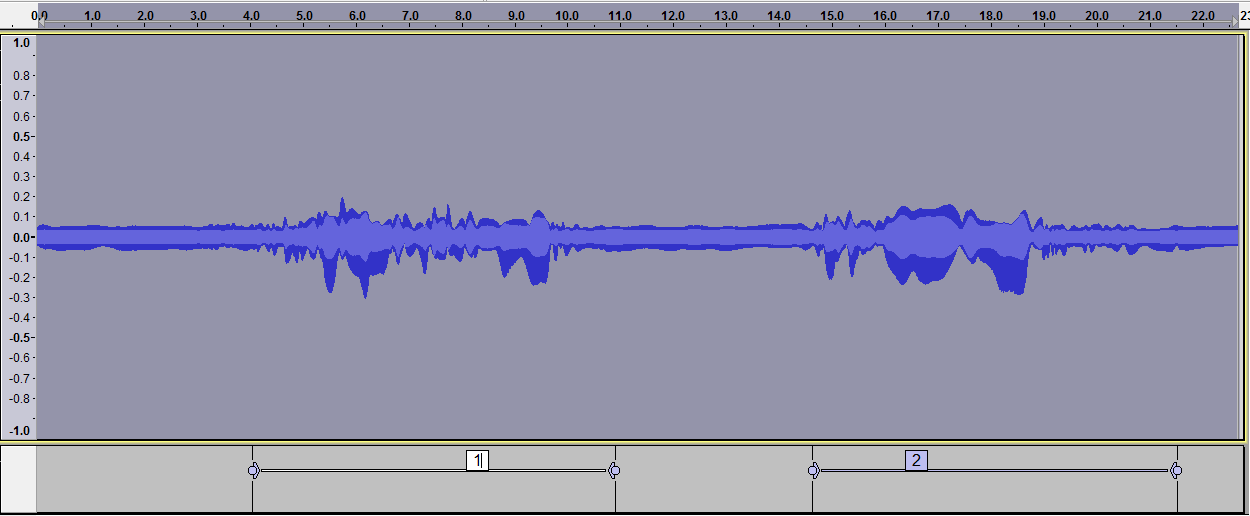Click the 12.0 mark on the timeline ruler
Screen dimensions: 1250x516
pos(673,16)
